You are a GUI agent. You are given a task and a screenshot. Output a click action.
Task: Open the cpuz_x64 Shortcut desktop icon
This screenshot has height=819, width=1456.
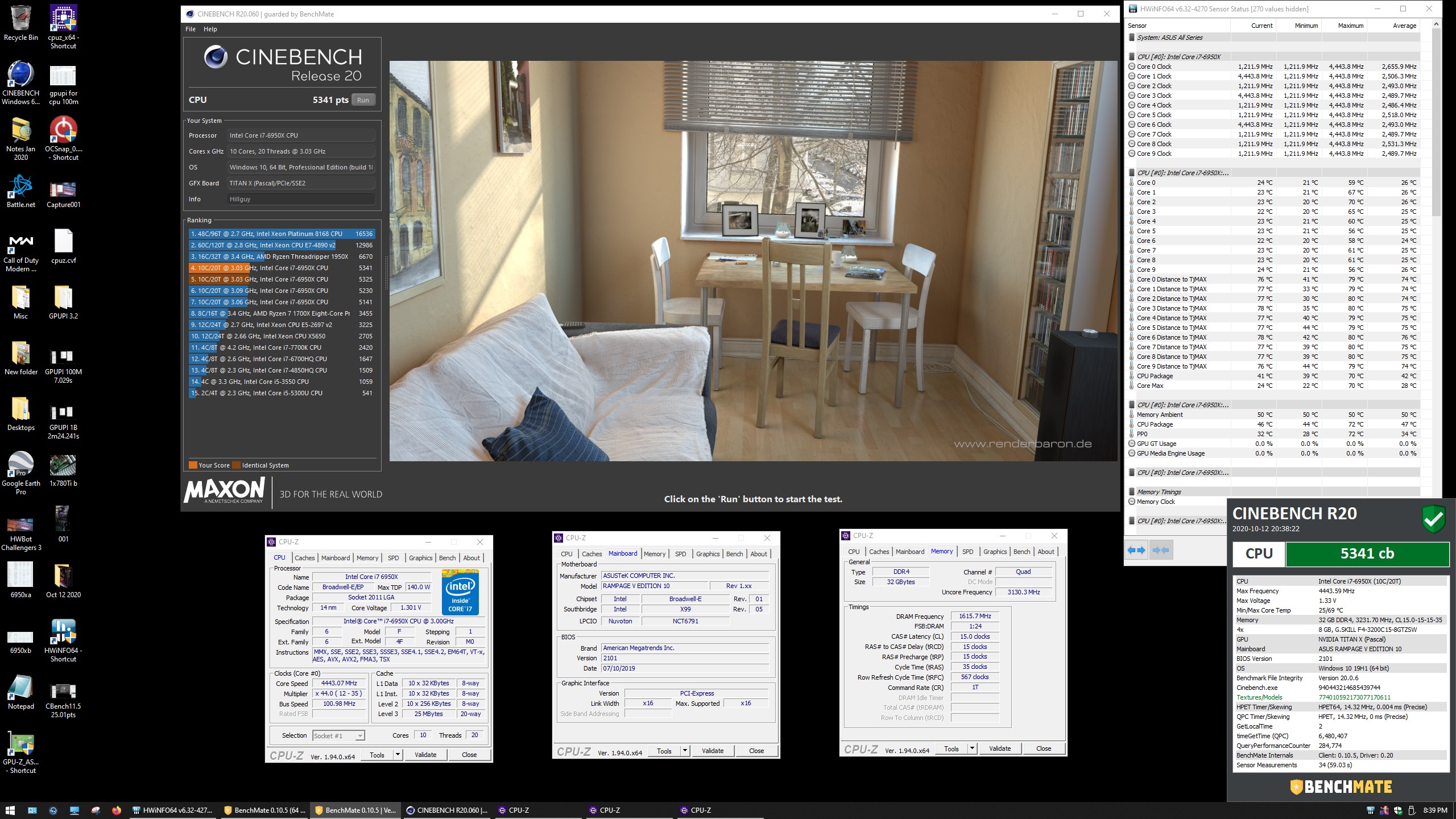coord(63,27)
